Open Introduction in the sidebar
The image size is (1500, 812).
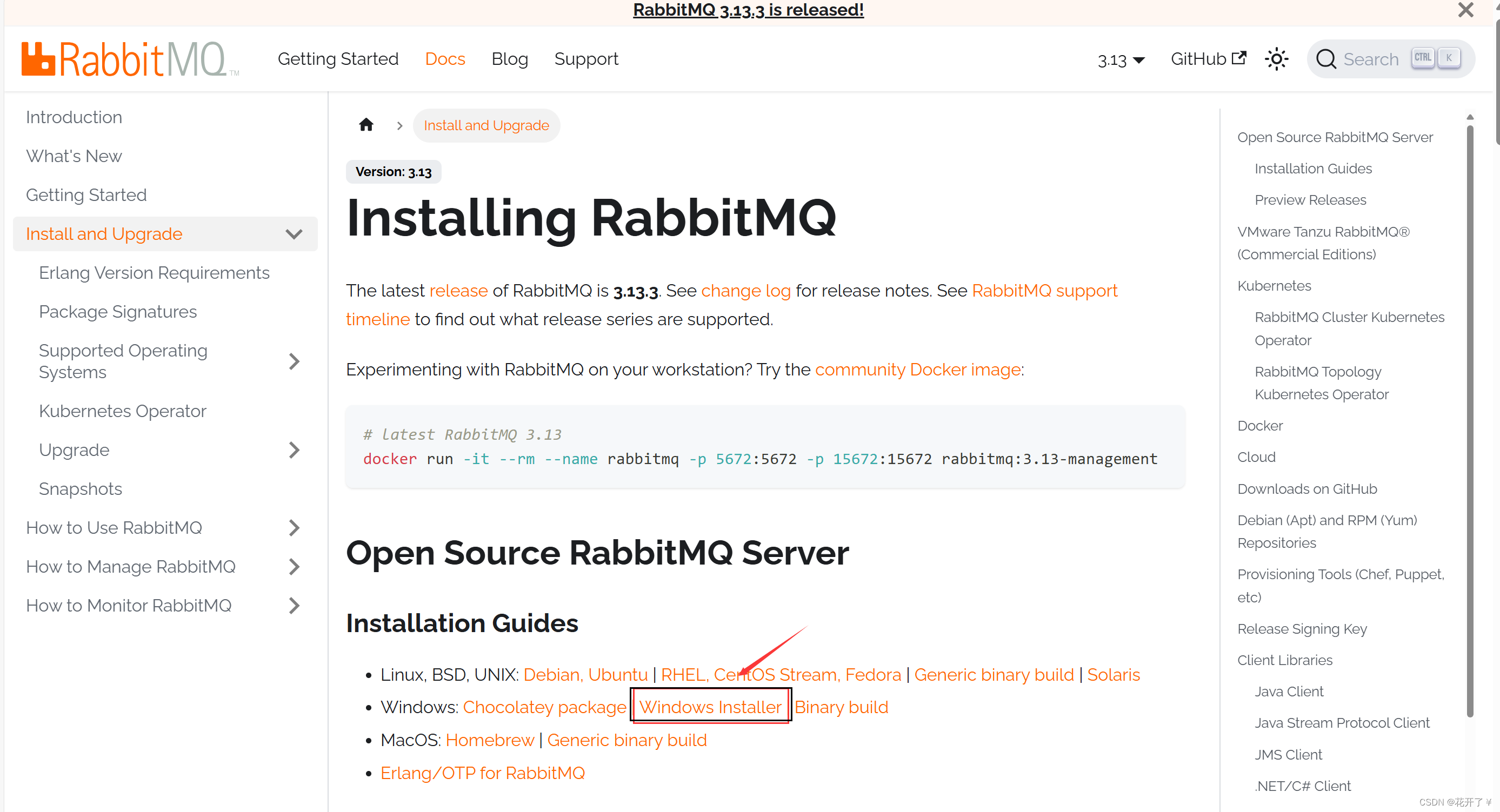pyautogui.click(x=74, y=117)
